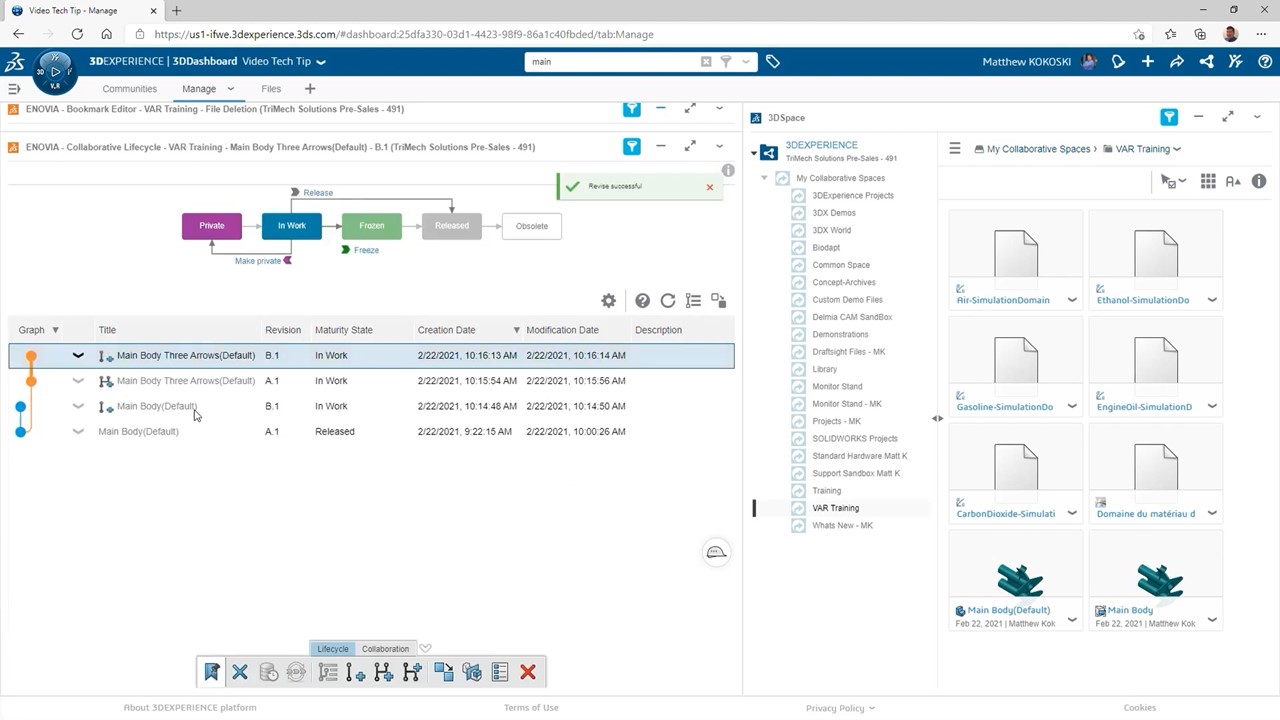Add a new dashboard tab
1280x720 pixels.
pos(310,89)
